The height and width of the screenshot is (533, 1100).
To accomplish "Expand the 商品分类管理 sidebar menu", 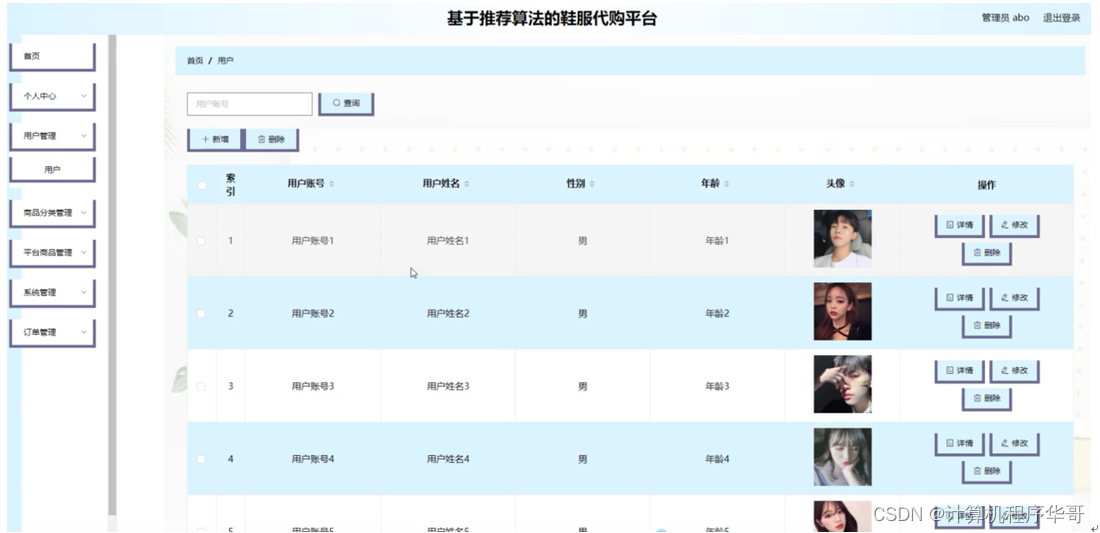I will 52,213.
